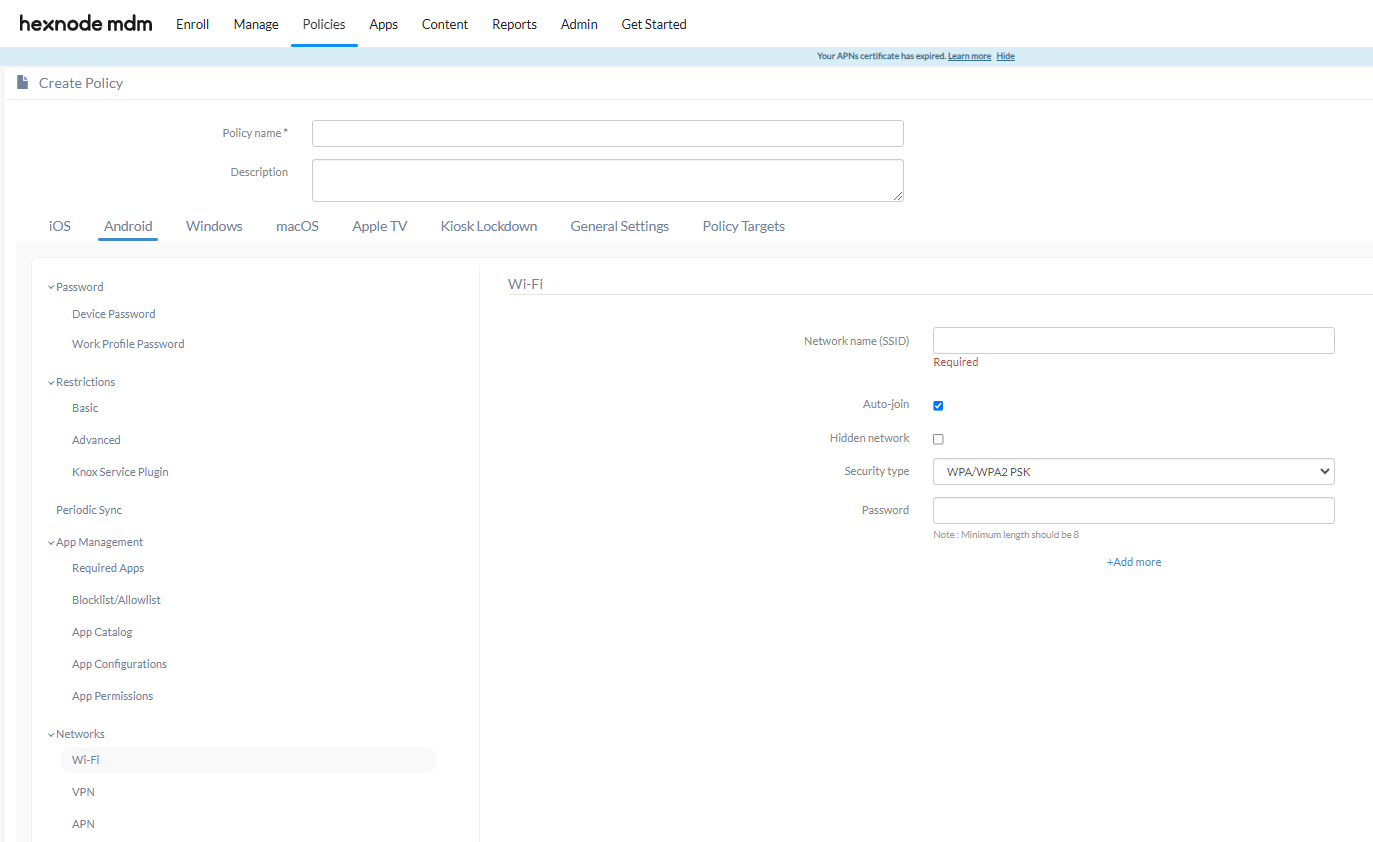1373x842 pixels.
Task: Select Wi-Fi in the Networks list
Action: click(248, 760)
